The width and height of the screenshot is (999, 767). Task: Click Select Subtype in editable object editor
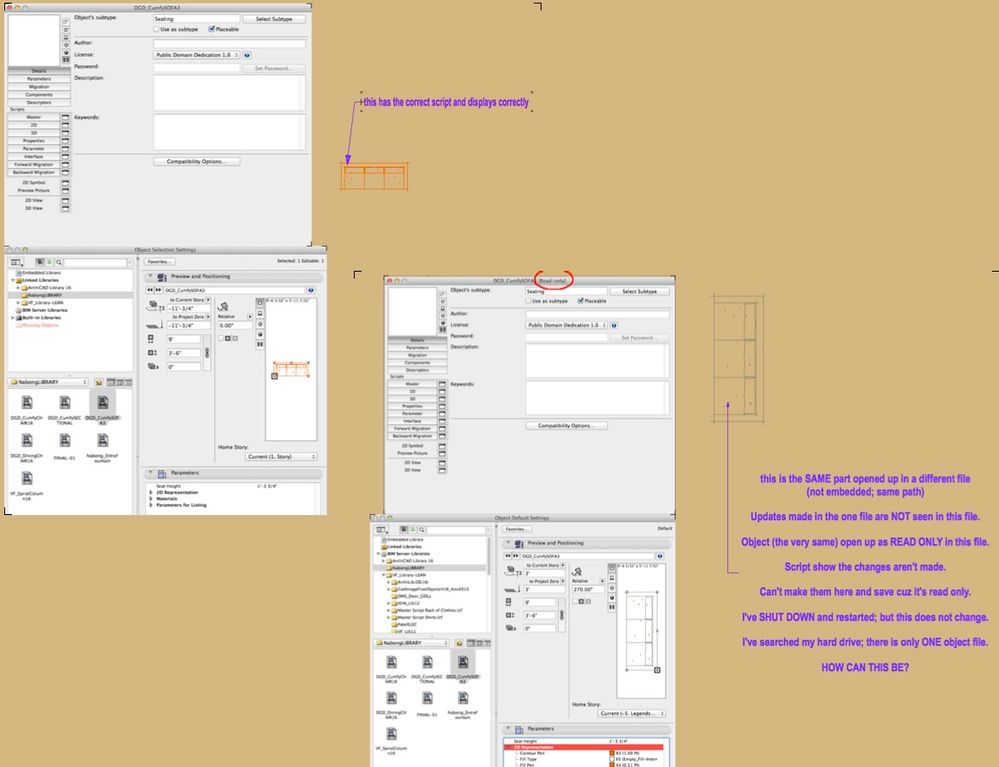274,19
